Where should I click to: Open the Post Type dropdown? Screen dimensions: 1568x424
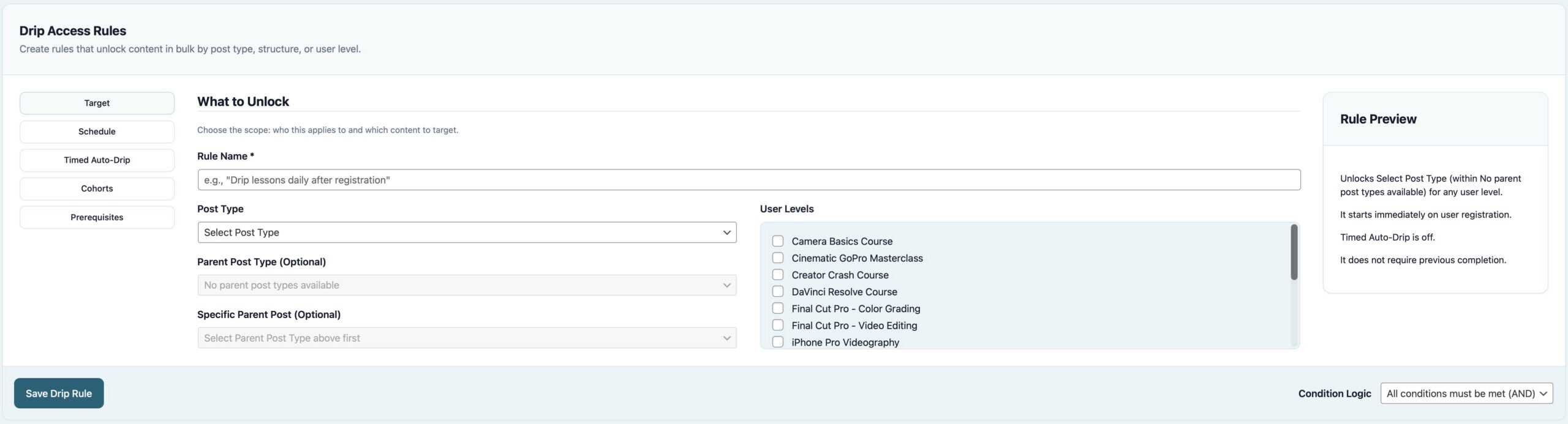click(x=466, y=232)
